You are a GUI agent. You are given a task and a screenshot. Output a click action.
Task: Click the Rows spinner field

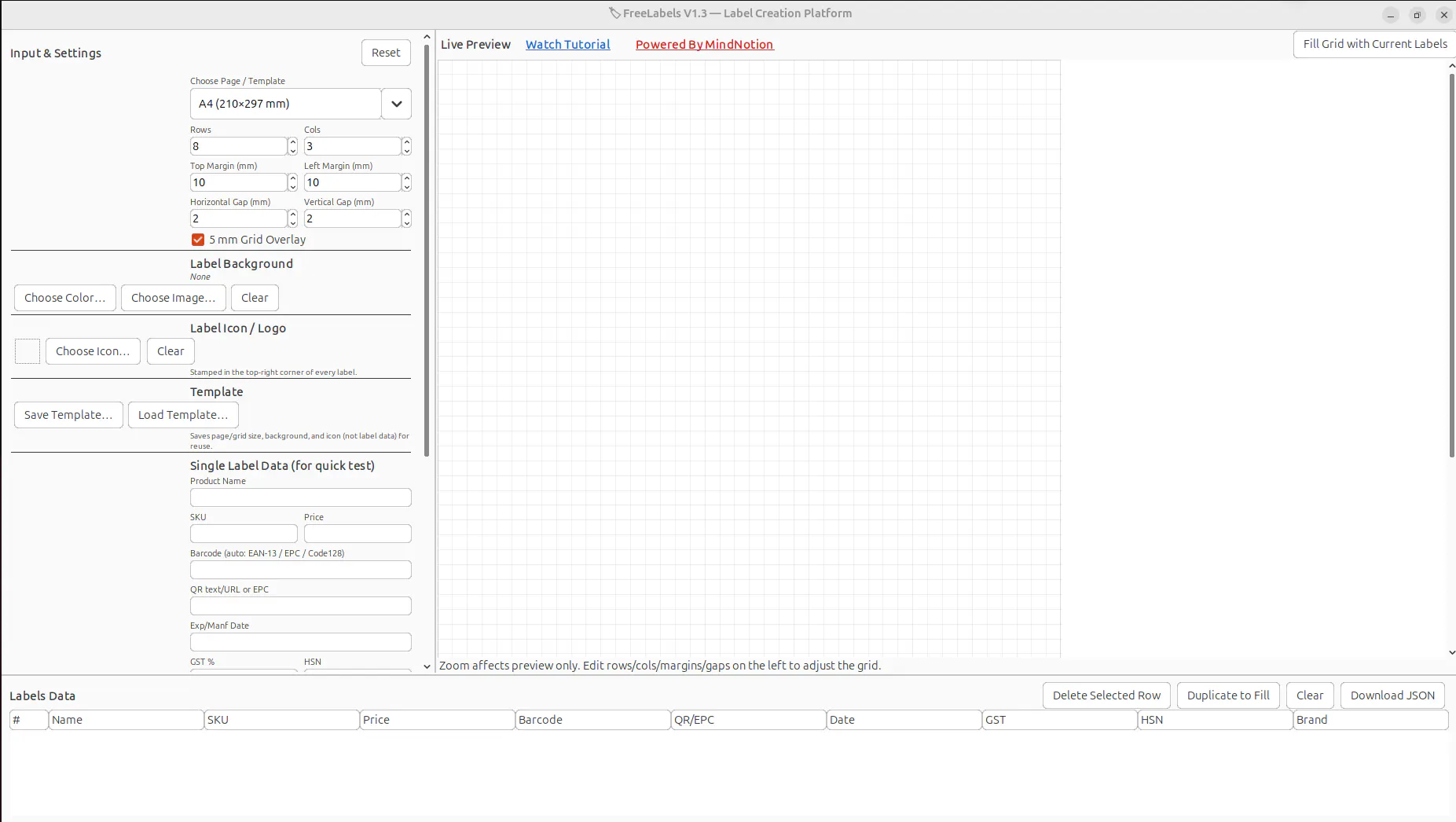click(239, 146)
